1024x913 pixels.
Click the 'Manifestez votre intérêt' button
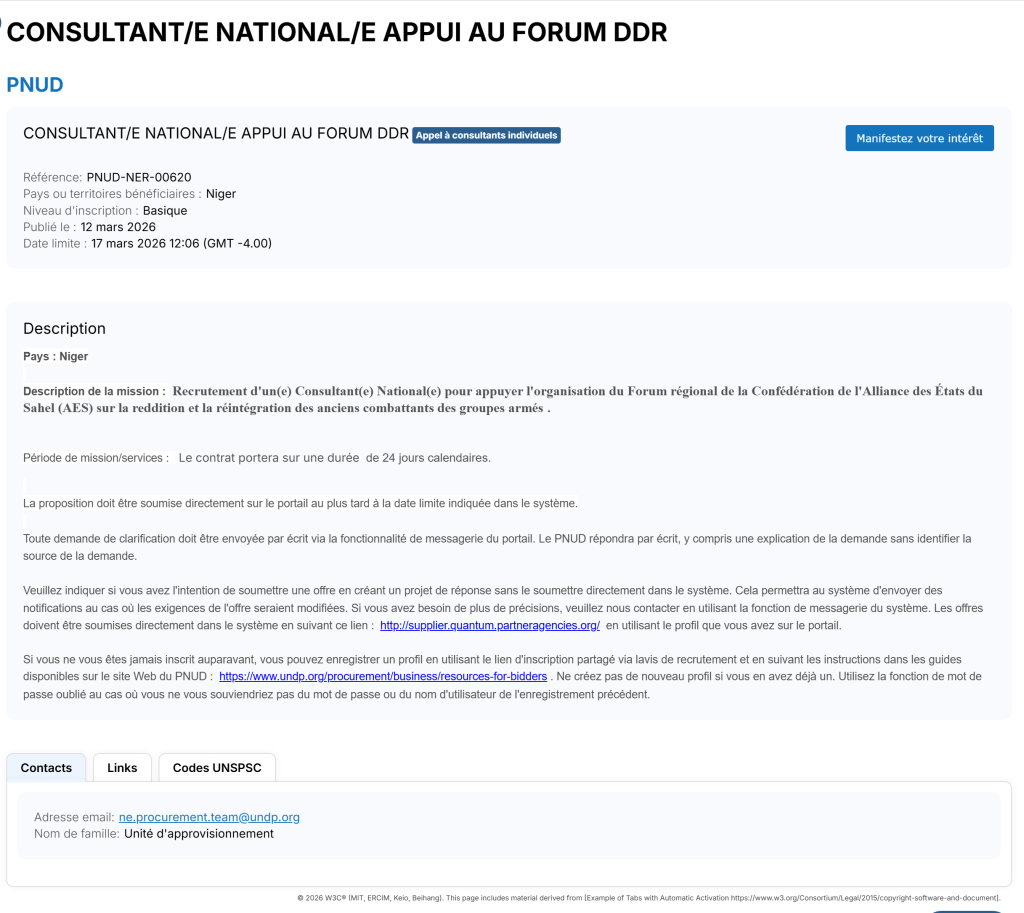[x=919, y=138]
